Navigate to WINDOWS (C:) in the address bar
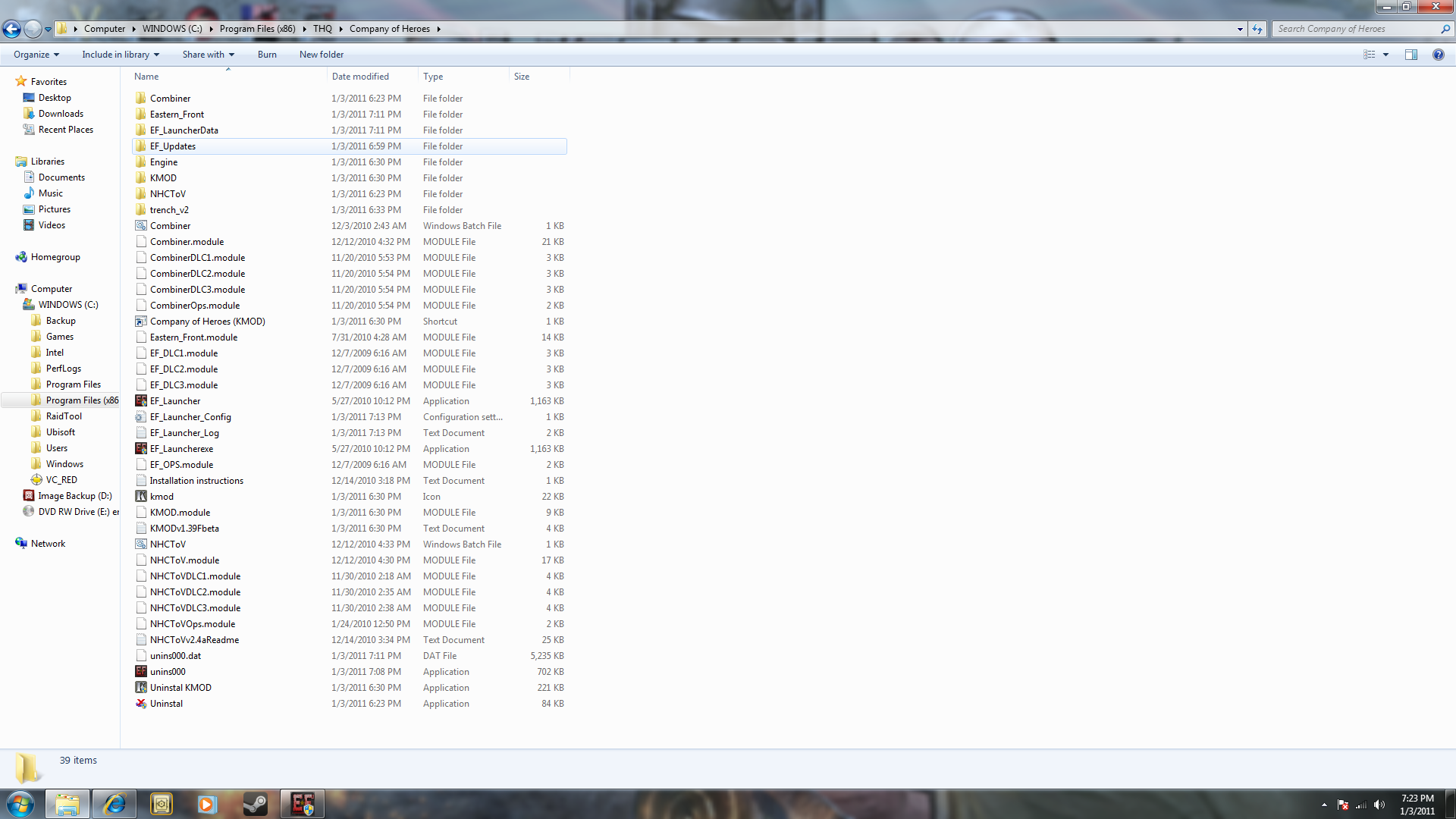The height and width of the screenshot is (819, 1456). pyautogui.click(x=172, y=29)
